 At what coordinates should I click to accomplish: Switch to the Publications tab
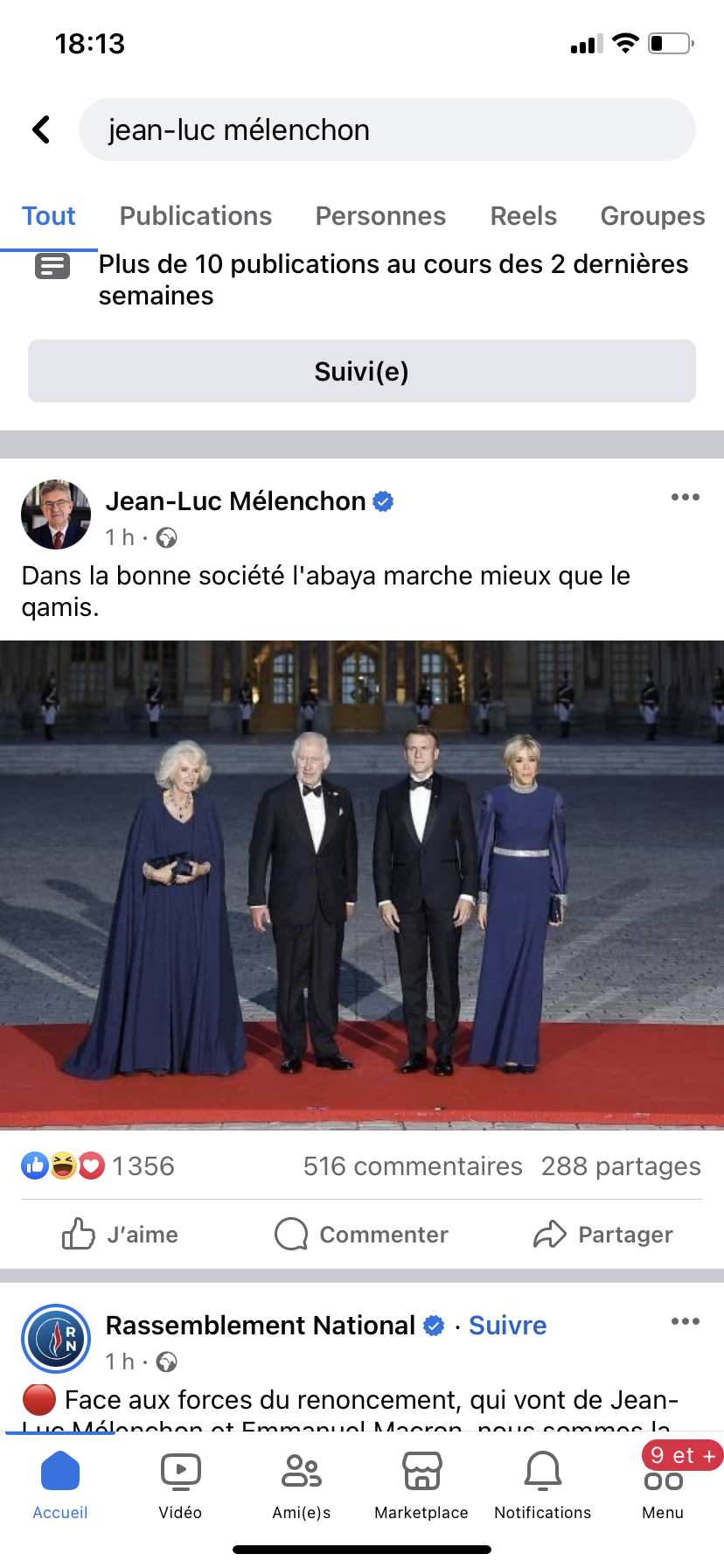pos(196,216)
